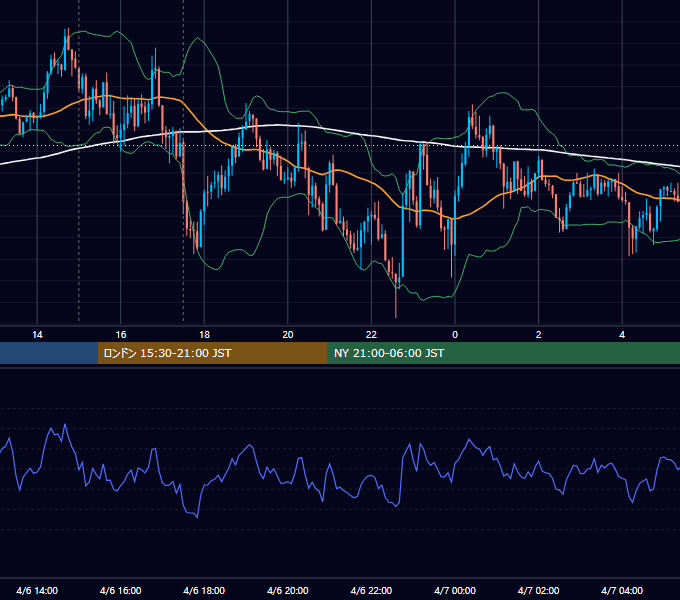Click the 4/6 18:00 label on the lower axis
Screen dimensions: 680x600
[204, 591]
